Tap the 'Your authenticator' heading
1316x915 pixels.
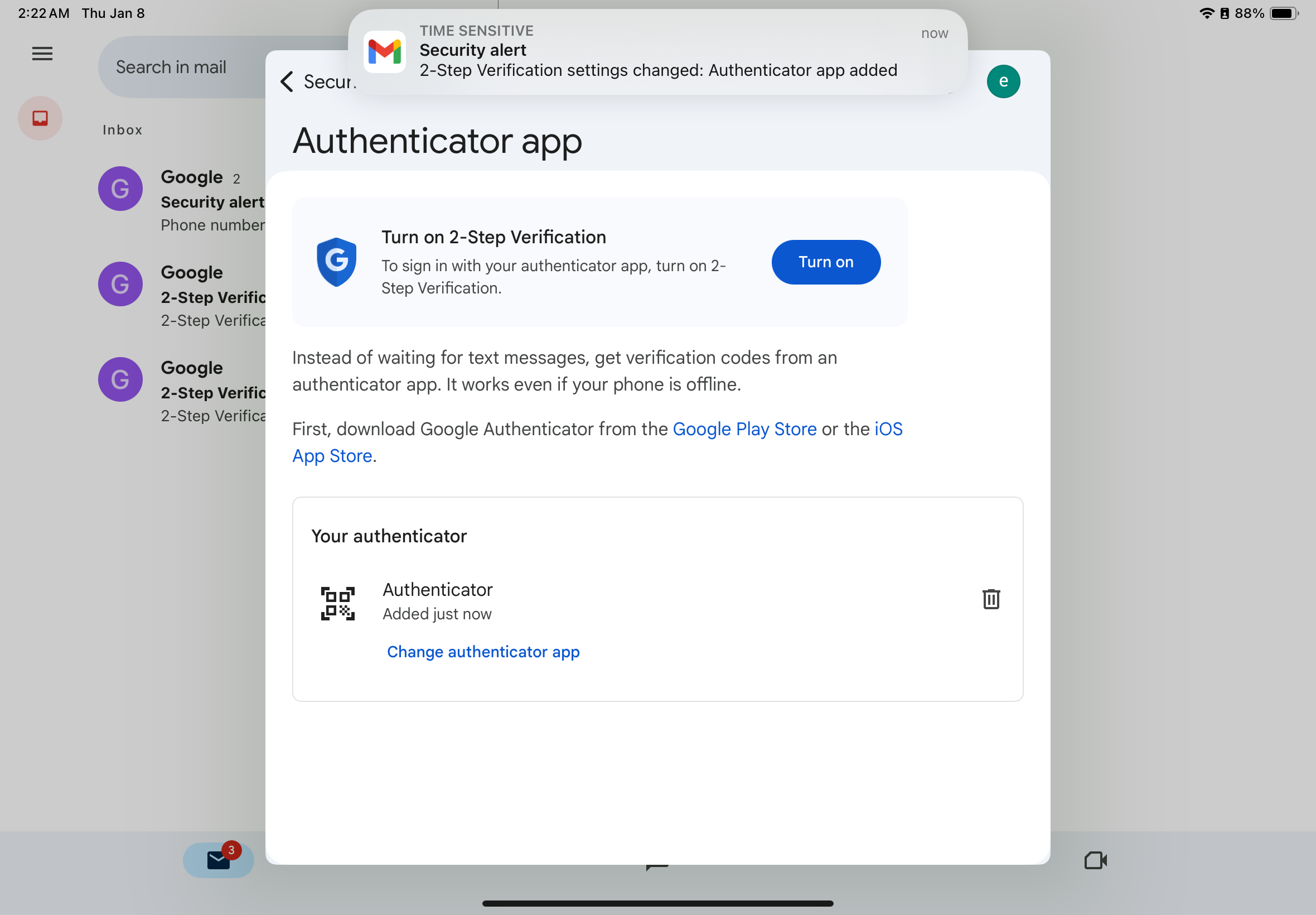389,536
